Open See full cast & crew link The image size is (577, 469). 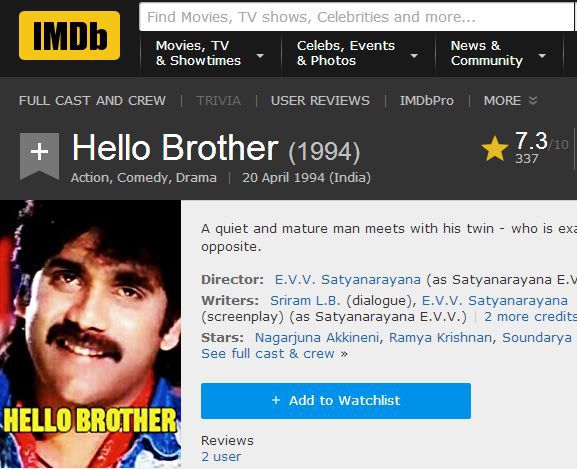click(268, 353)
